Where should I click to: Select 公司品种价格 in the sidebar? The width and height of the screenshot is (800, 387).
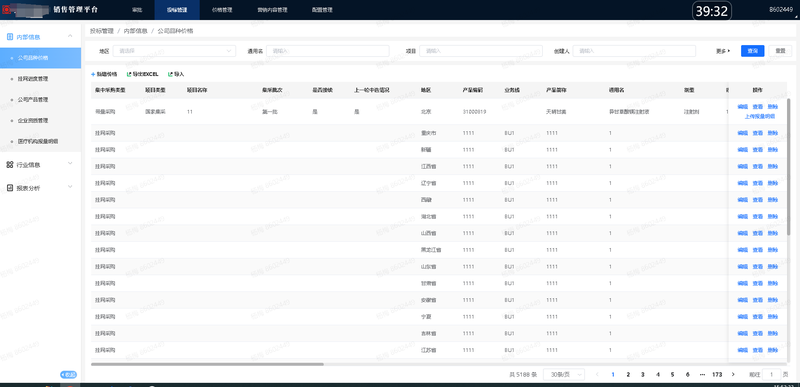tap(40, 58)
